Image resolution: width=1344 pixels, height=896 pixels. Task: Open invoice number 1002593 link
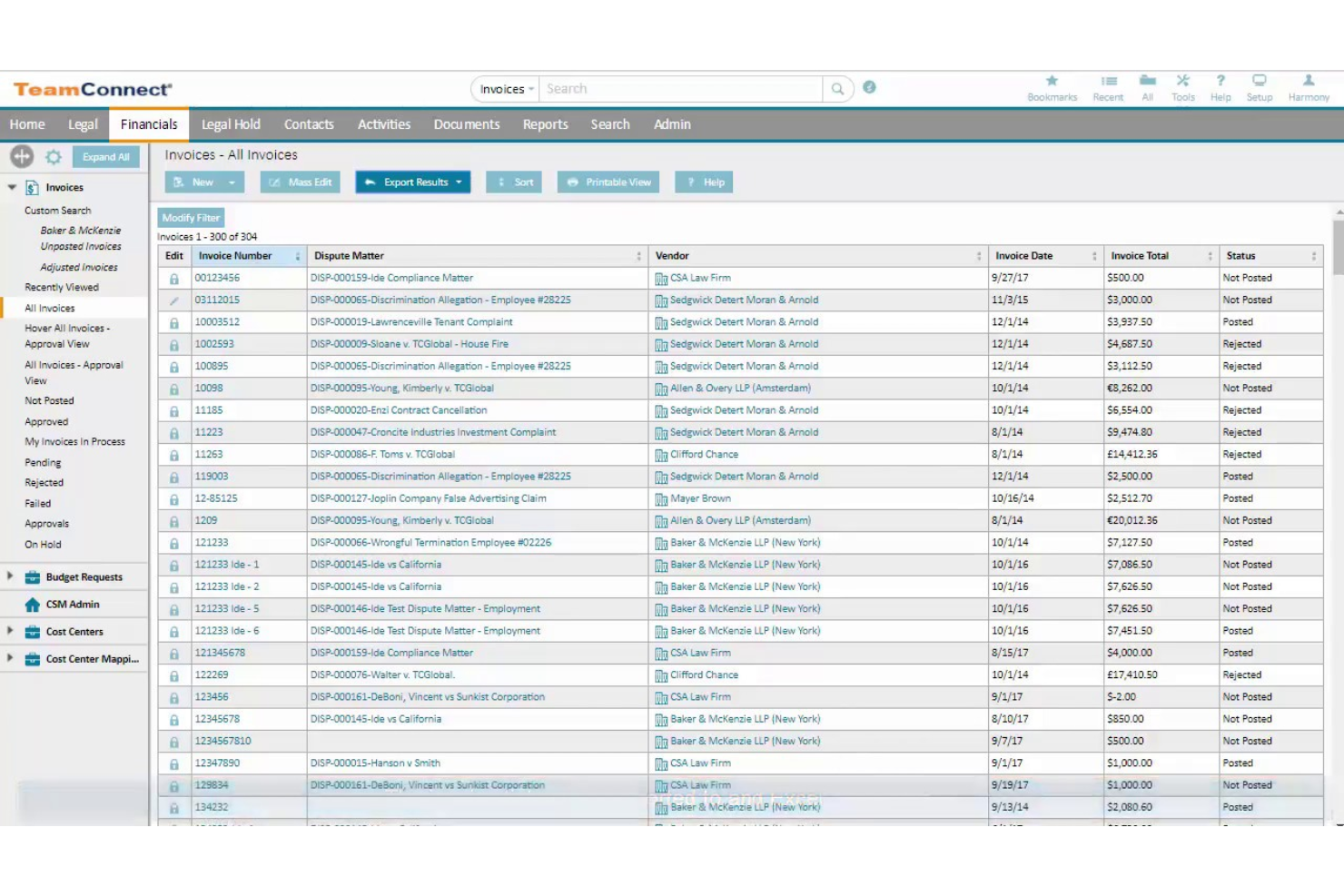click(214, 344)
